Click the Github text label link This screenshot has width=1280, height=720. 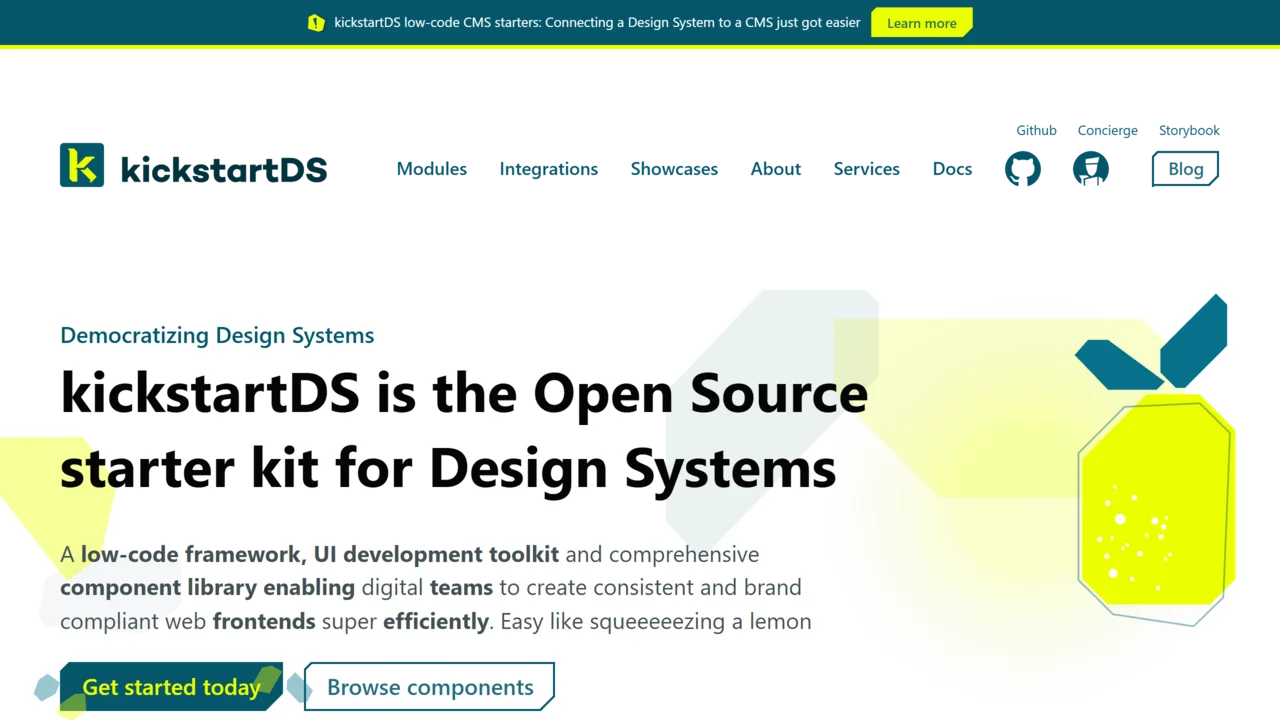[x=1036, y=131]
